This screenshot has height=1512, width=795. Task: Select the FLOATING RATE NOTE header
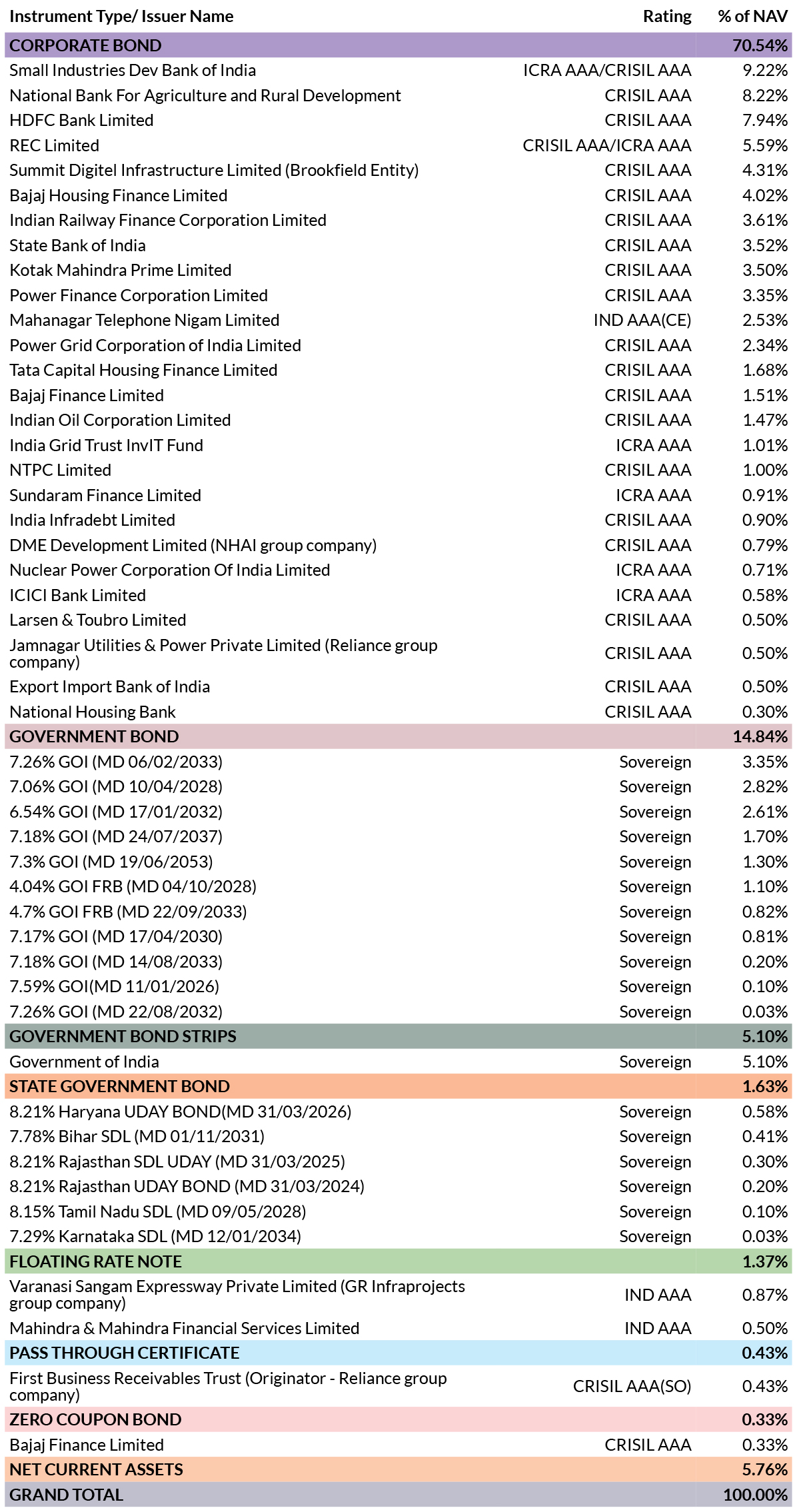click(398, 1261)
